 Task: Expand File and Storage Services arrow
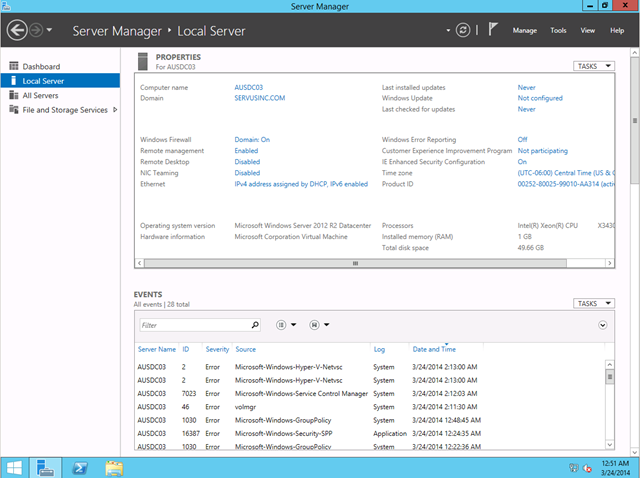[x=115, y=109]
